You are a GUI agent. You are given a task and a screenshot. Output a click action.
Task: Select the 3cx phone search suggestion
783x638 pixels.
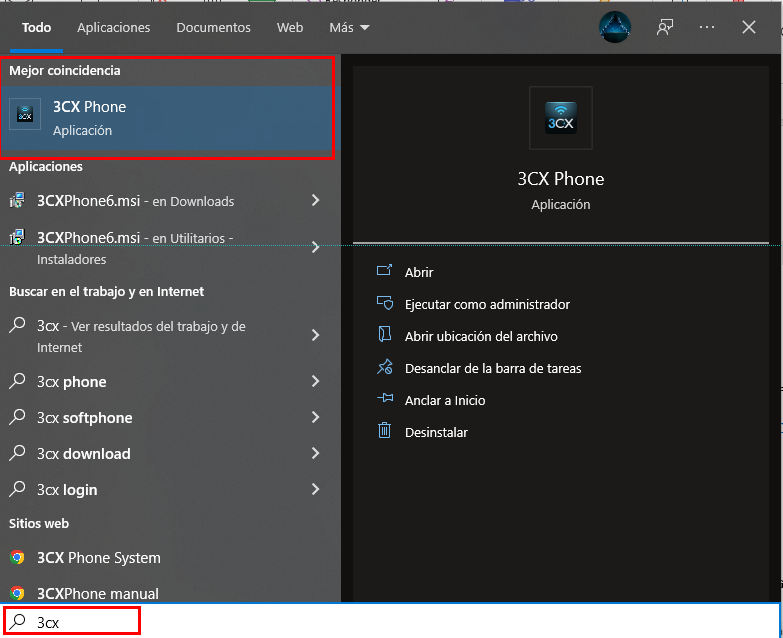pyautogui.click(x=170, y=381)
